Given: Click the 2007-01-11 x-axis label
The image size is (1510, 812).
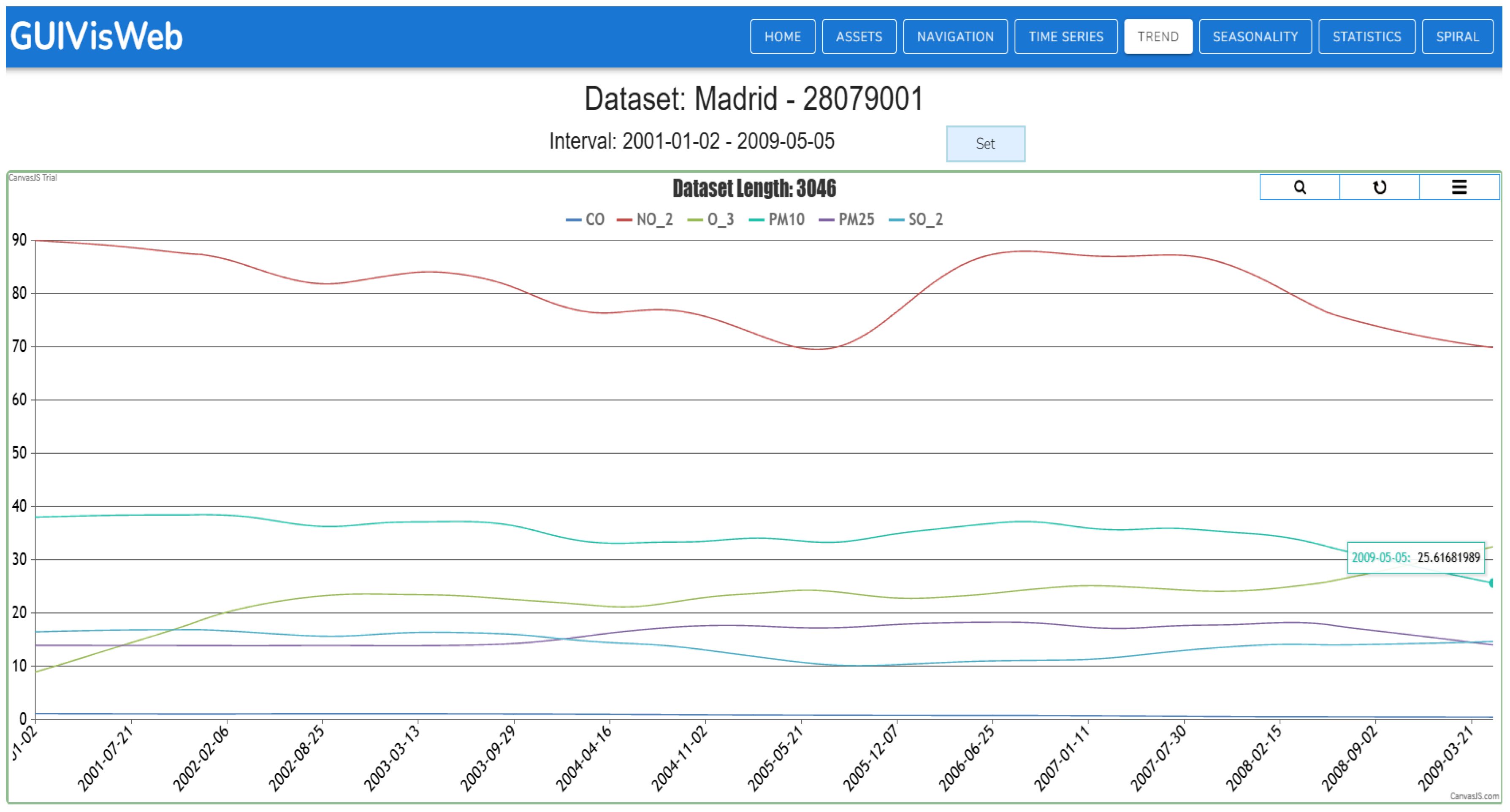Looking at the screenshot, I should tap(1062, 758).
